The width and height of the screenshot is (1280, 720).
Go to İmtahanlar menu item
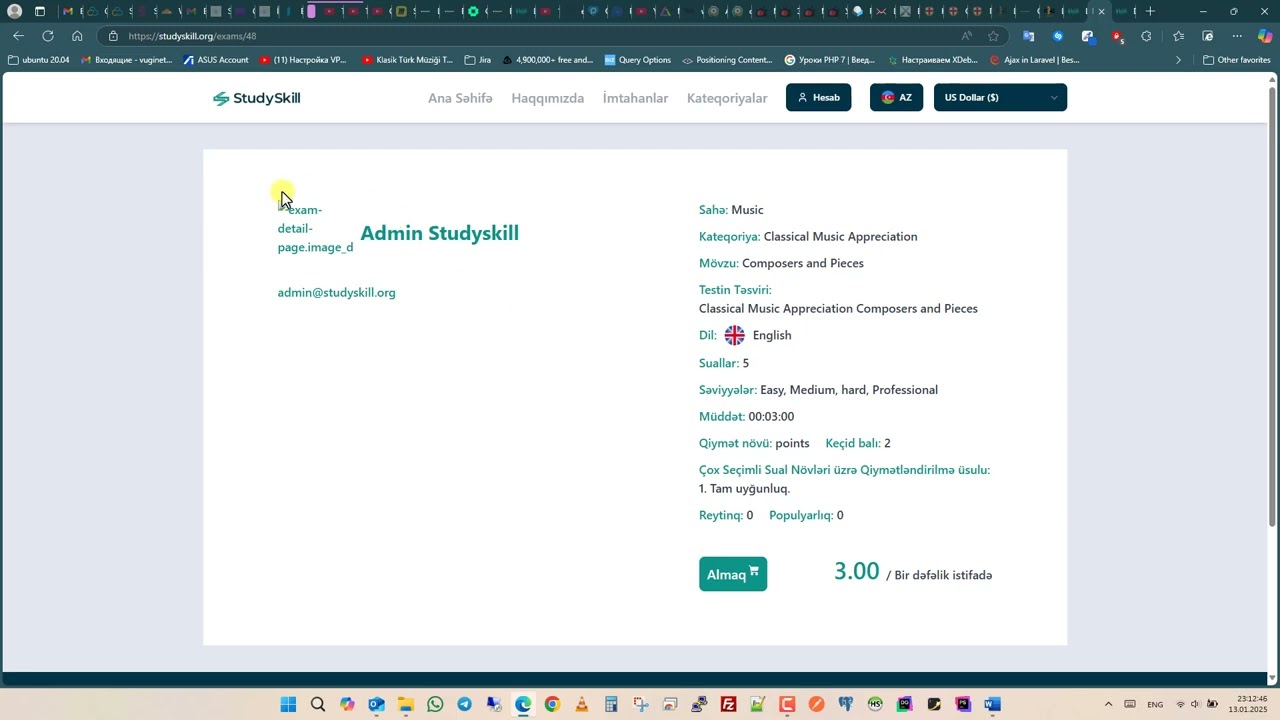tap(635, 98)
